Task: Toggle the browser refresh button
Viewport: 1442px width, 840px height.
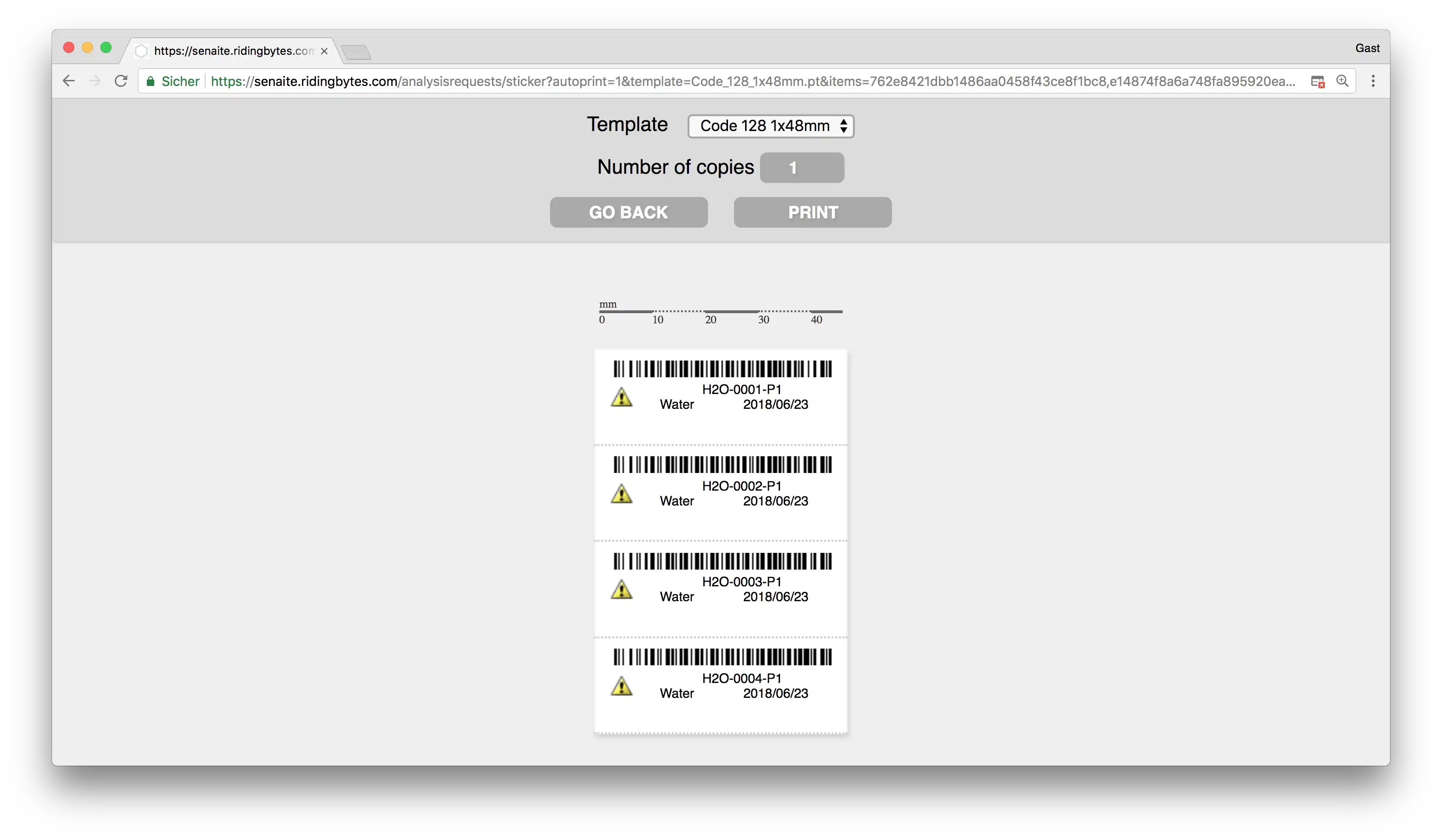Action: tap(120, 81)
